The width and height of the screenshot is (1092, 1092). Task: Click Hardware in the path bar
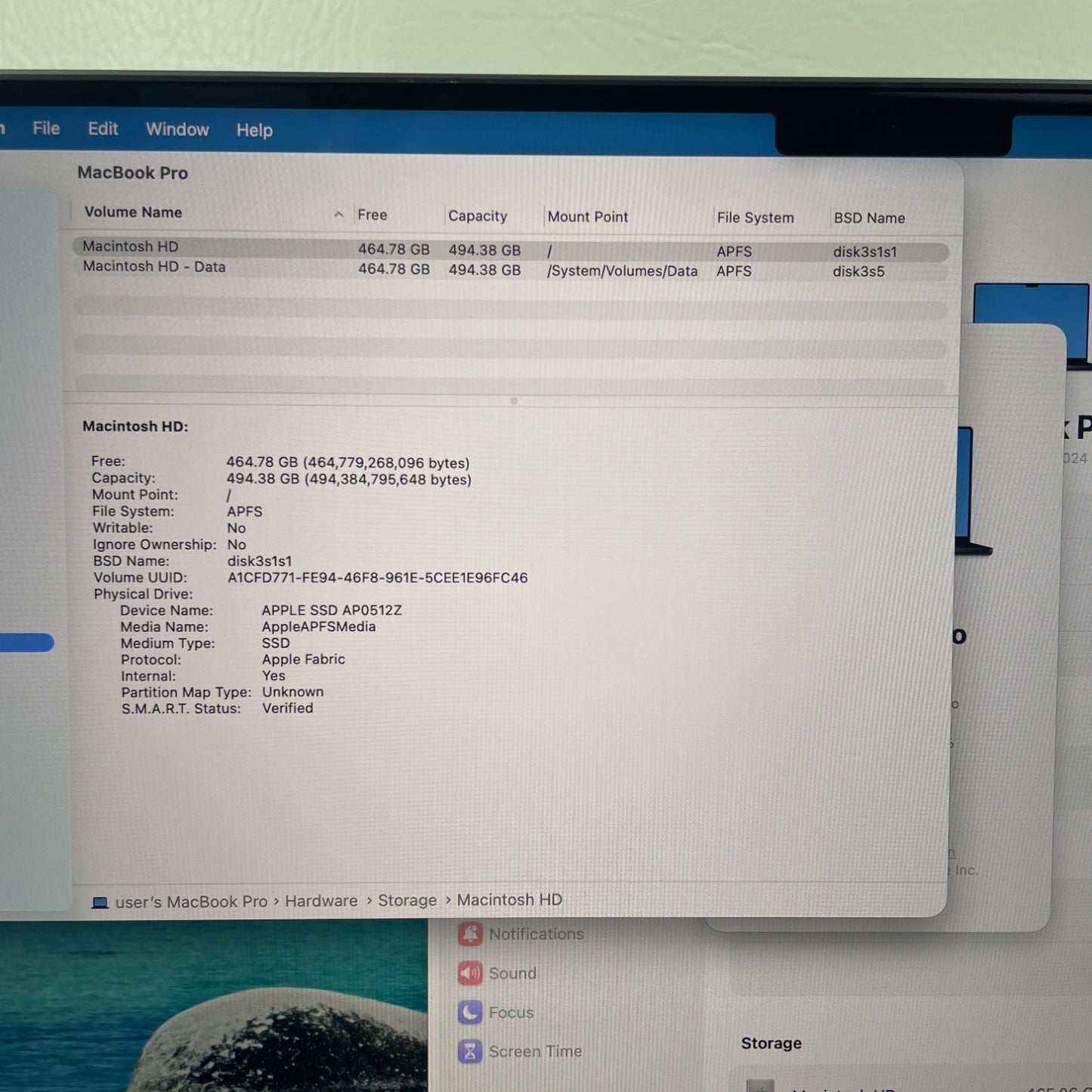(321, 902)
